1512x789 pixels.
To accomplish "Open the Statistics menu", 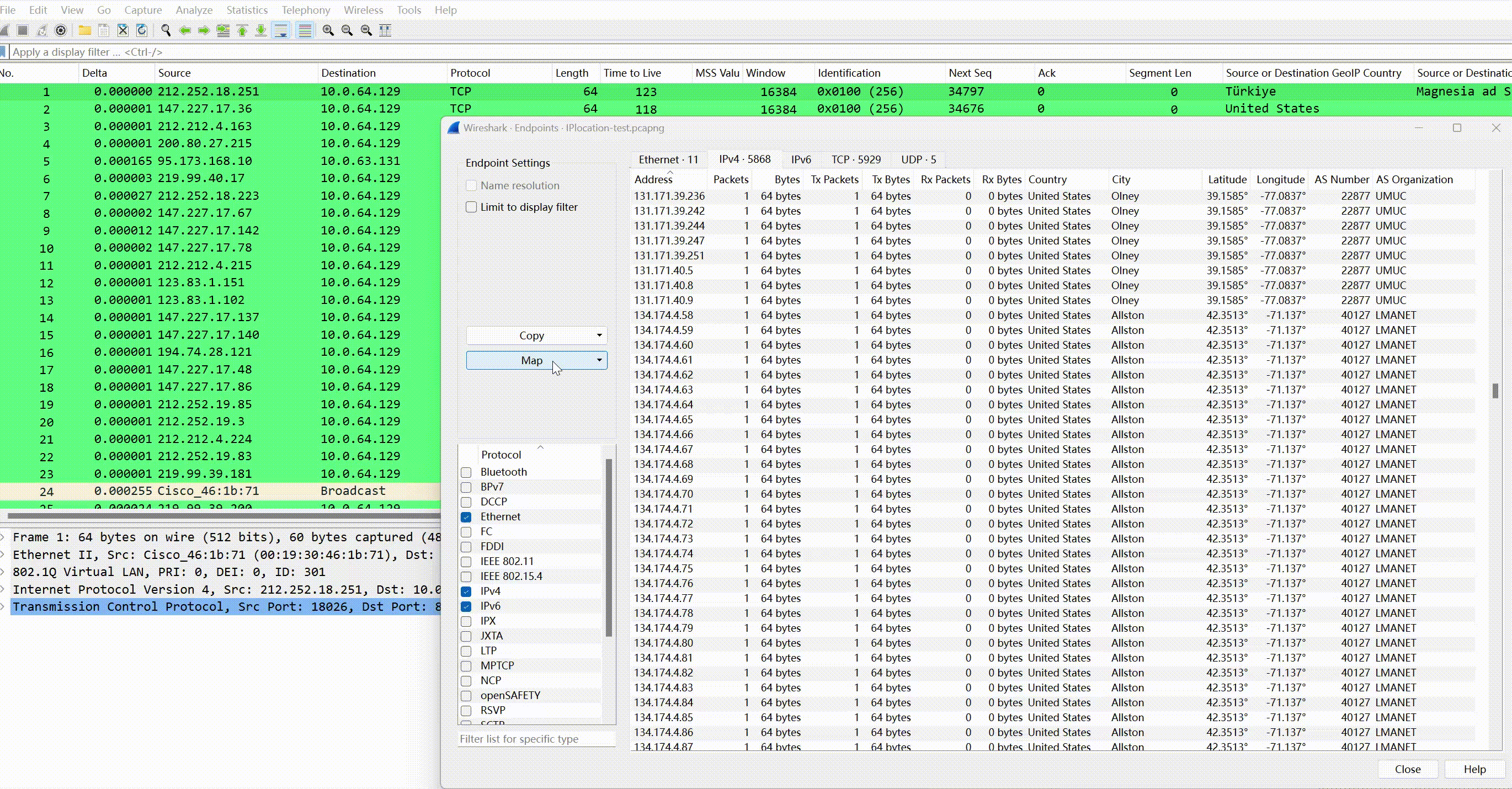I will pyautogui.click(x=247, y=10).
